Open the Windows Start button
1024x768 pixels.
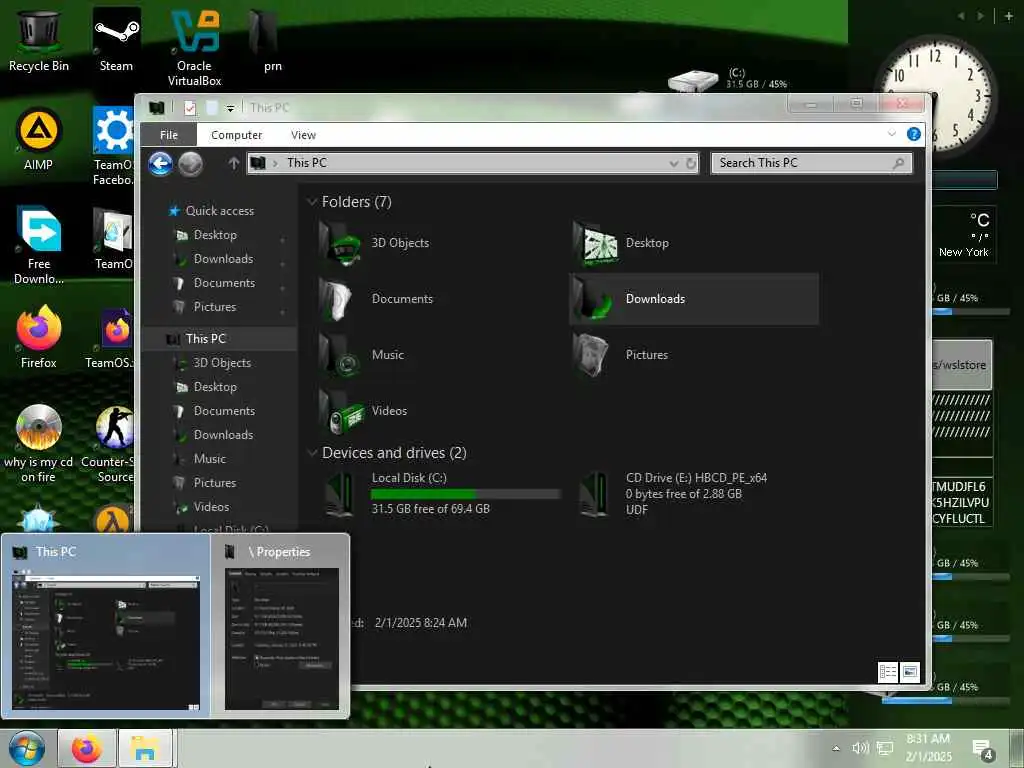26,748
